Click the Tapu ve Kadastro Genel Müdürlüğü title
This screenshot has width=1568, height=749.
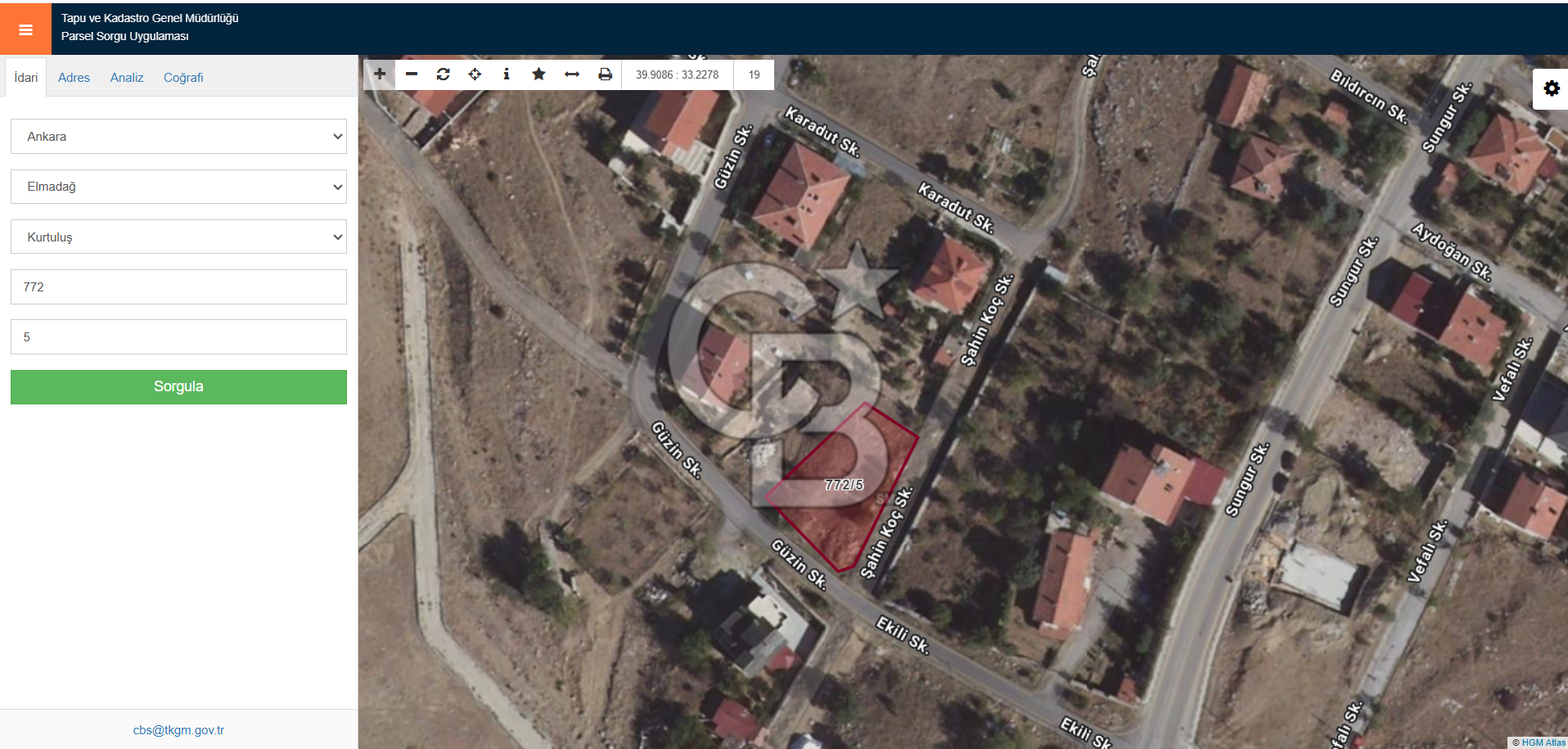[150, 18]
